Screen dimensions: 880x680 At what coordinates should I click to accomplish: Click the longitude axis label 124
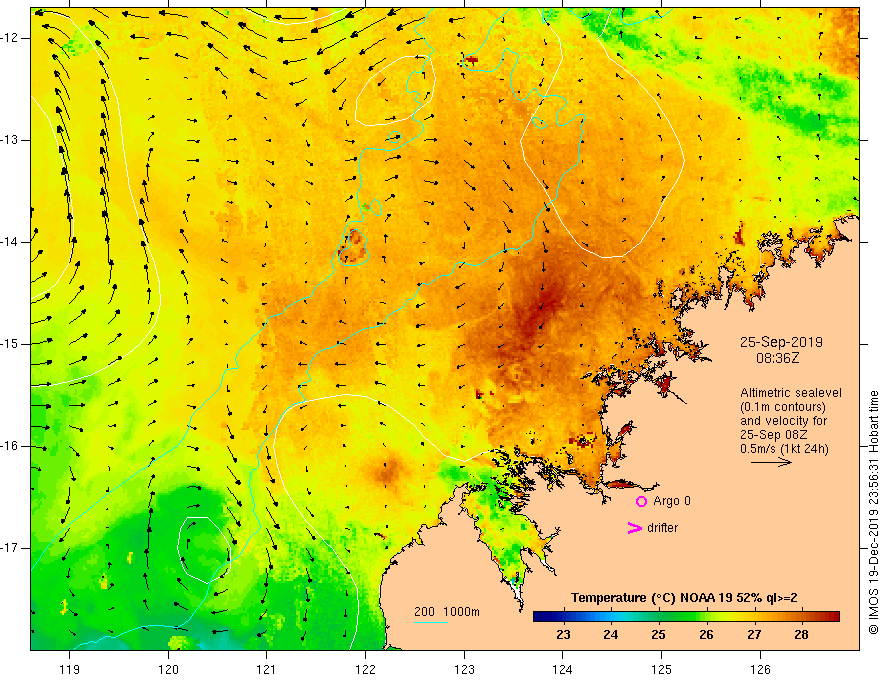(x=562, y=669)
